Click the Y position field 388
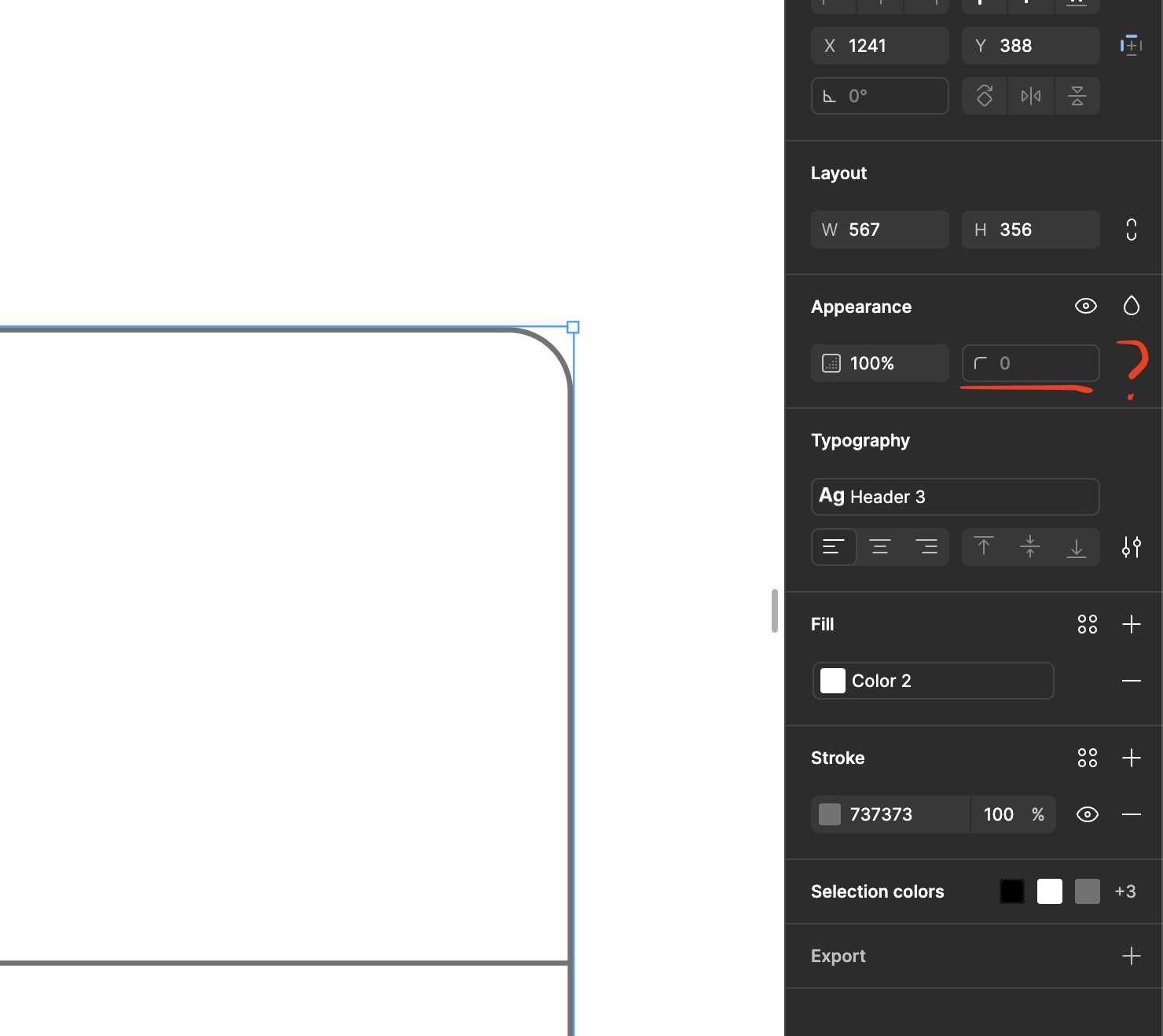Image resolution: width=1163 pixels, height=1036 pixels. tap(1031, 46)
